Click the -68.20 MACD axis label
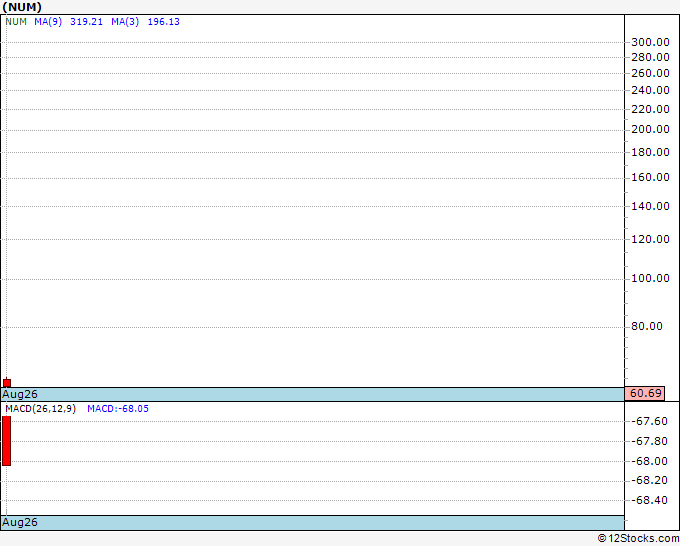This screenshot has width=680, height=546. [x=649, y=480]
